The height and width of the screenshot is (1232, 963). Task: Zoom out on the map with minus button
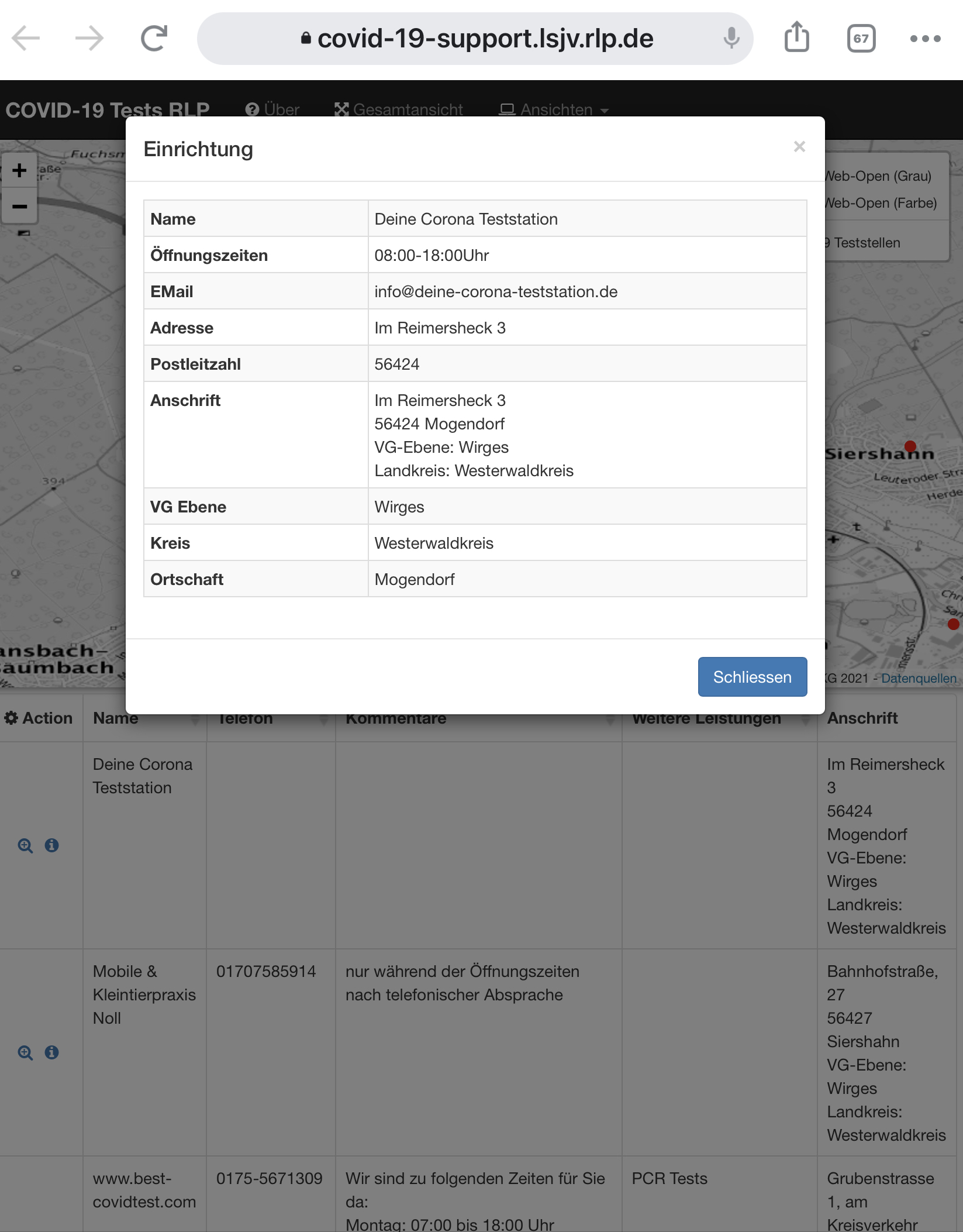pos(20,206)
